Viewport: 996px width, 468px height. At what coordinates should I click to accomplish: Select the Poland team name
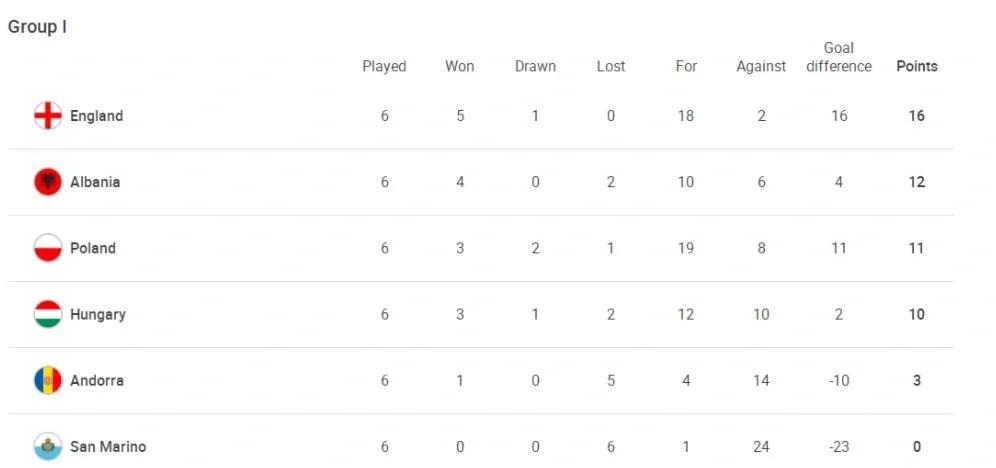click(93, 248)
